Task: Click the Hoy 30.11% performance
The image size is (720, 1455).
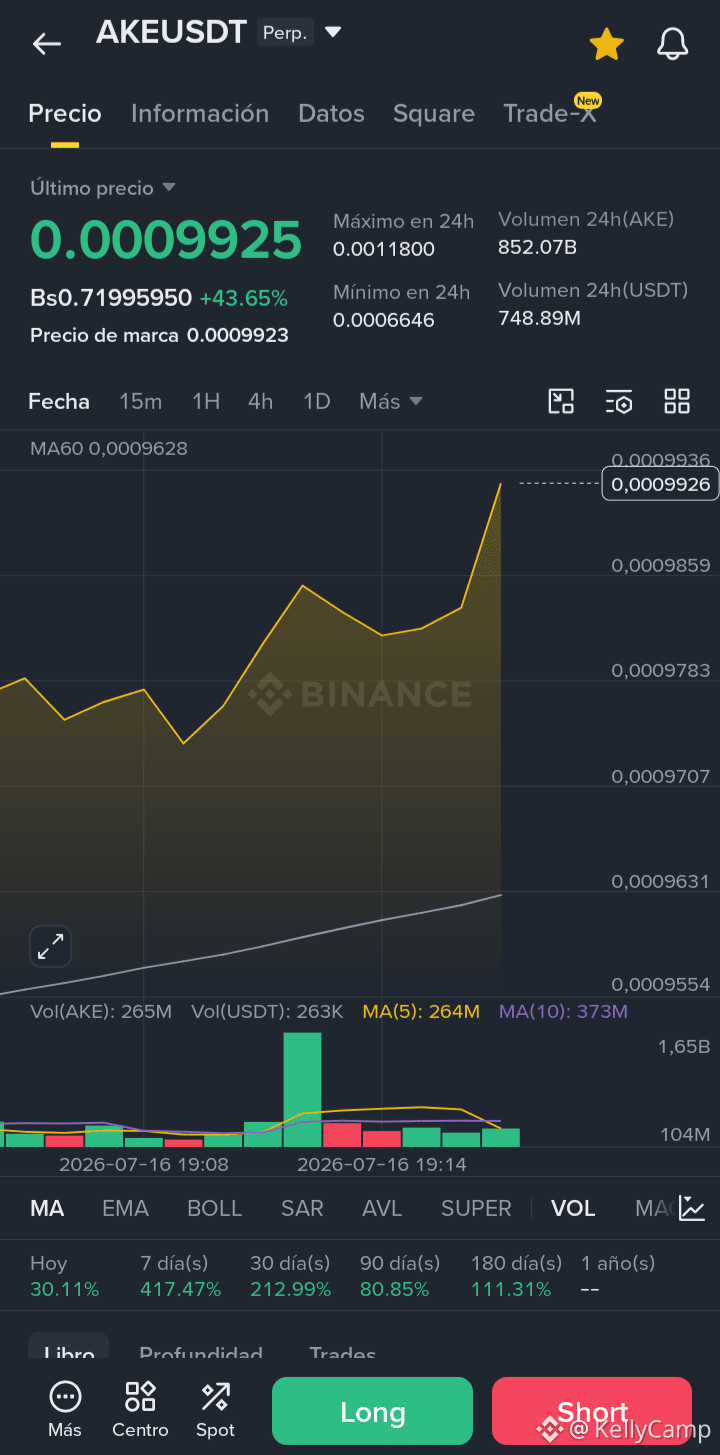Action: coord(65,1276)
